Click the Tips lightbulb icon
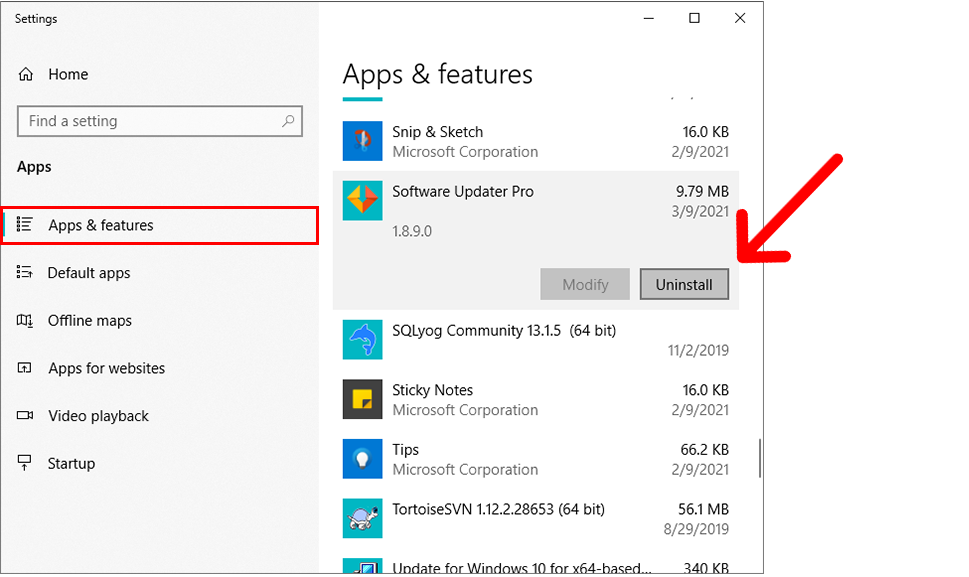Screen dimensions: 969x577 pyautogui.click(x=362, y=459)
